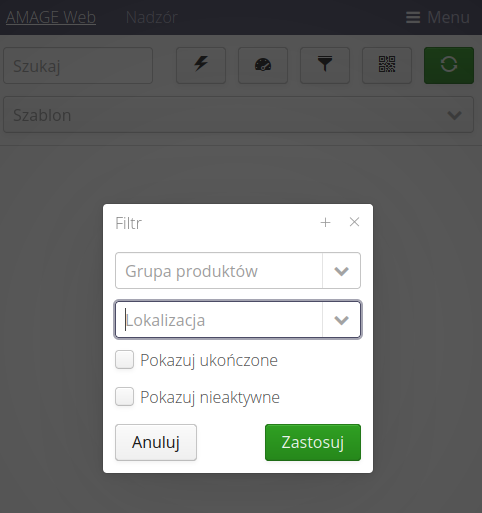
Task: Open the QR code scanner icon
Action: pos(387,65)
